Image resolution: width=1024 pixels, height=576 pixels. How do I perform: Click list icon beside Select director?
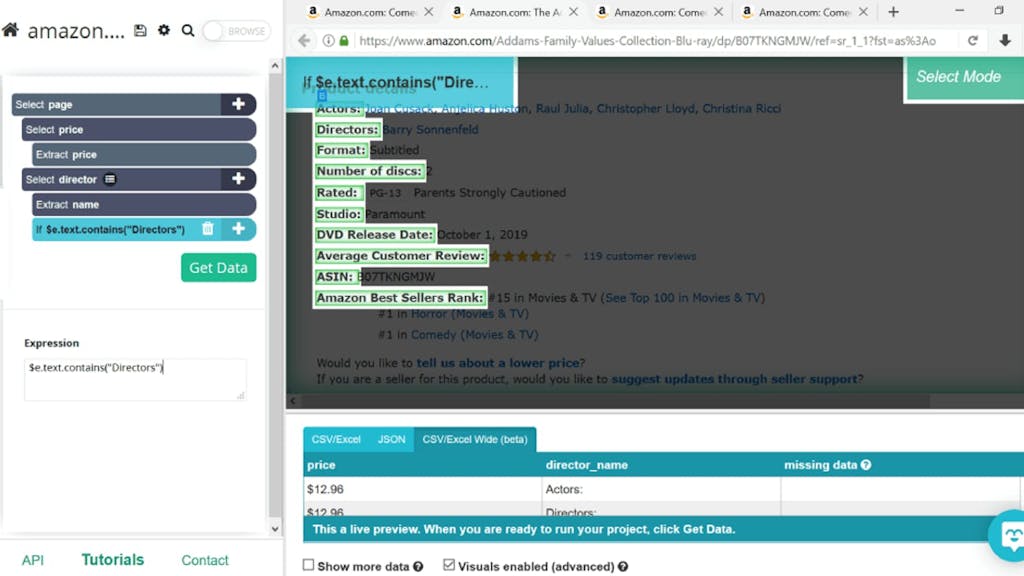click(110, 179)
